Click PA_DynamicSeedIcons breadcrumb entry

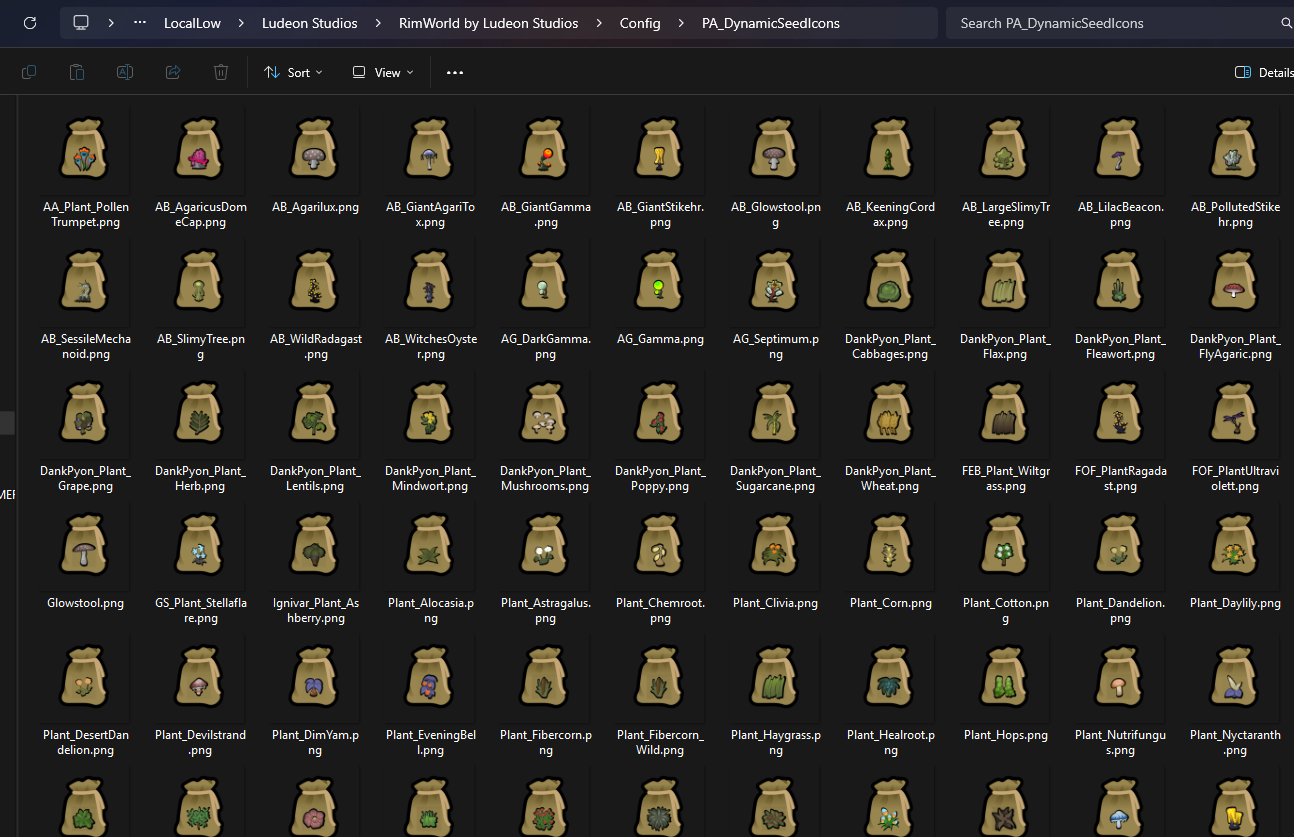[x=771, y=23]
